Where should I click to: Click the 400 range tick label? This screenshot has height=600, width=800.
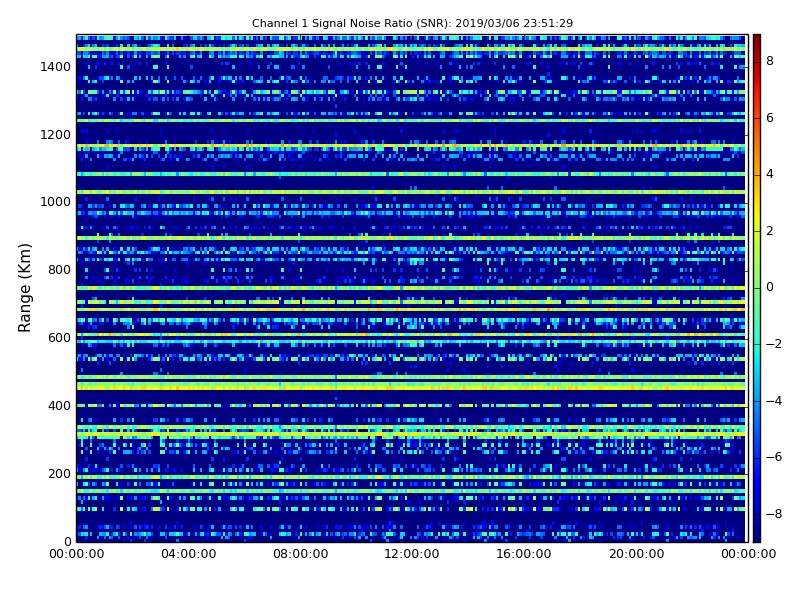59,406
